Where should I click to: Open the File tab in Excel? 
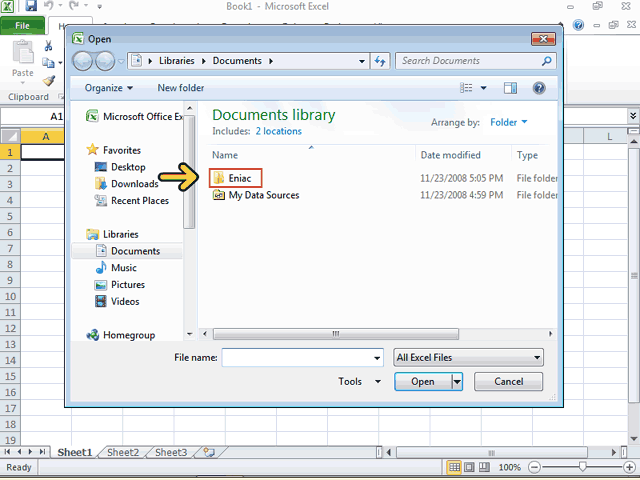tap(22, 25)
